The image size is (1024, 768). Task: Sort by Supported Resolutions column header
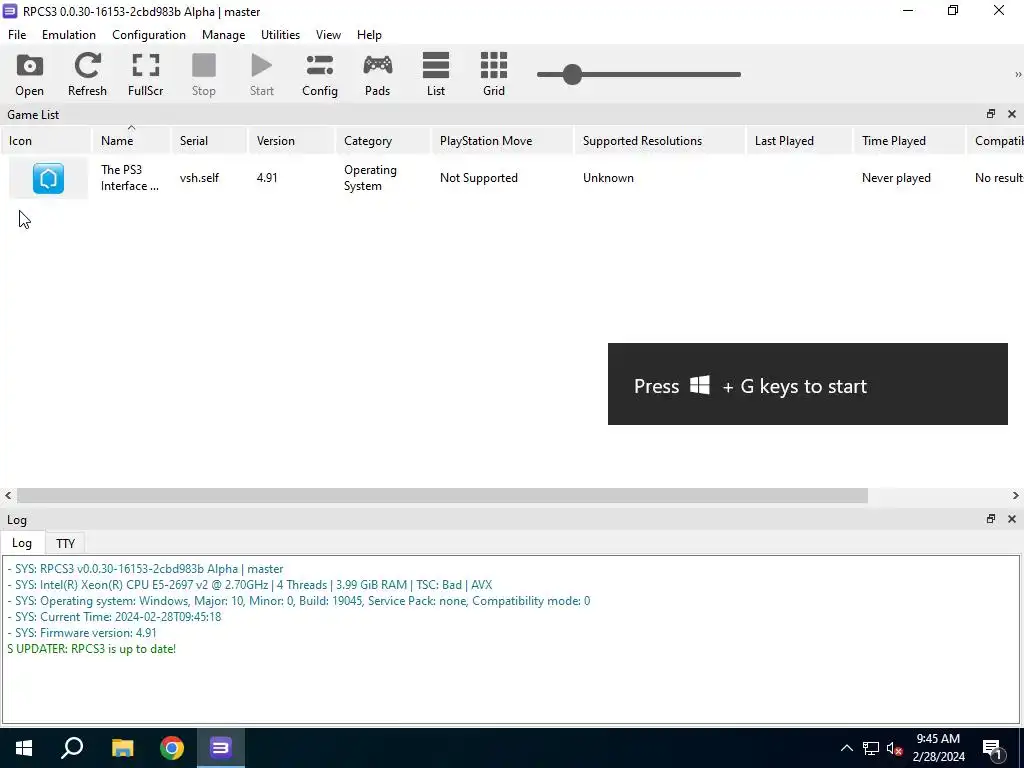tap(660, 140)
